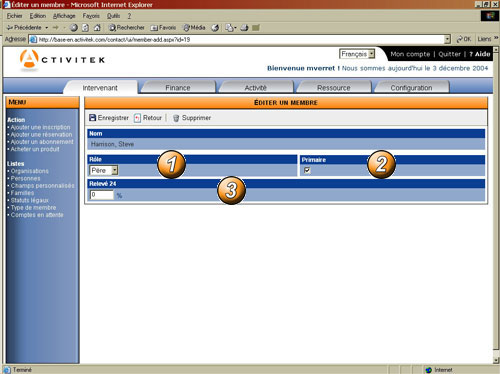Screen dimensions: 500x374
Task: Switch to the Configuration tab
Action: (411, 88)
